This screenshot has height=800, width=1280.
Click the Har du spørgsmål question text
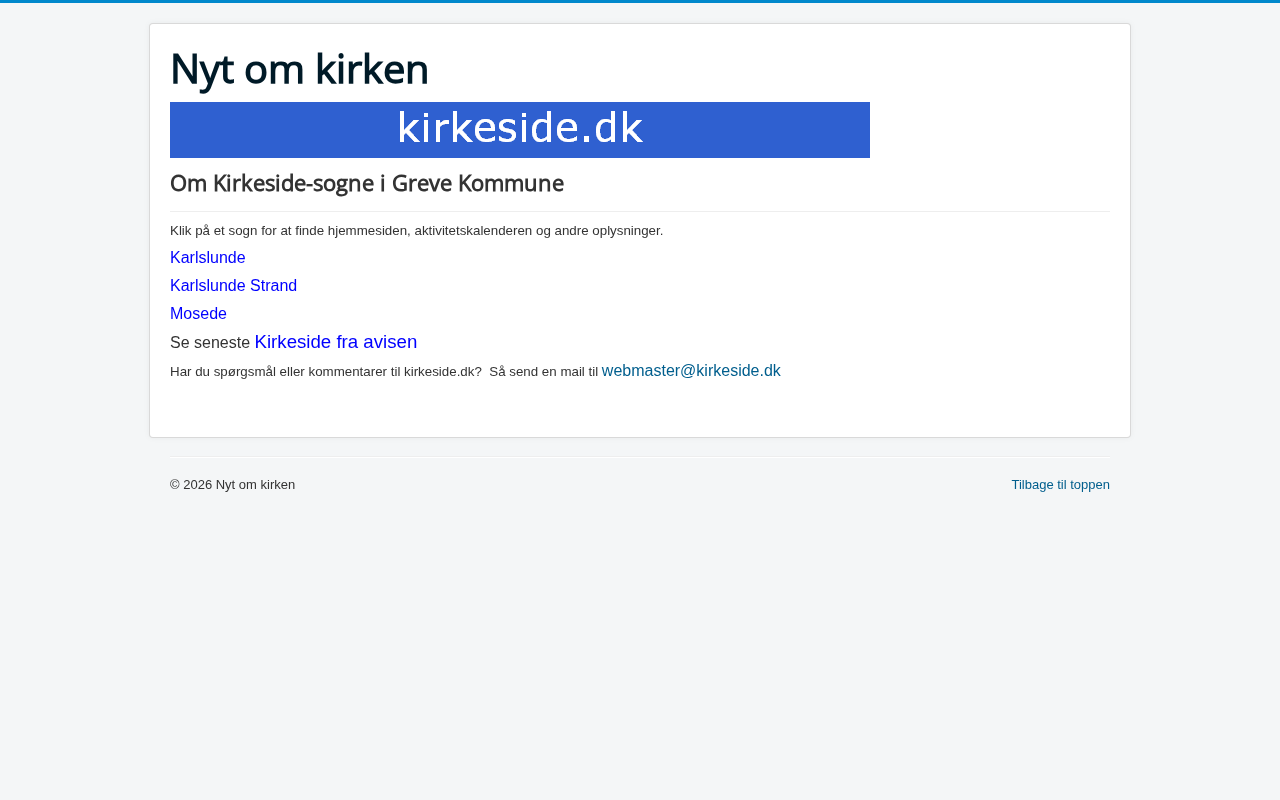pyautogui.click(x=325, y=372)
